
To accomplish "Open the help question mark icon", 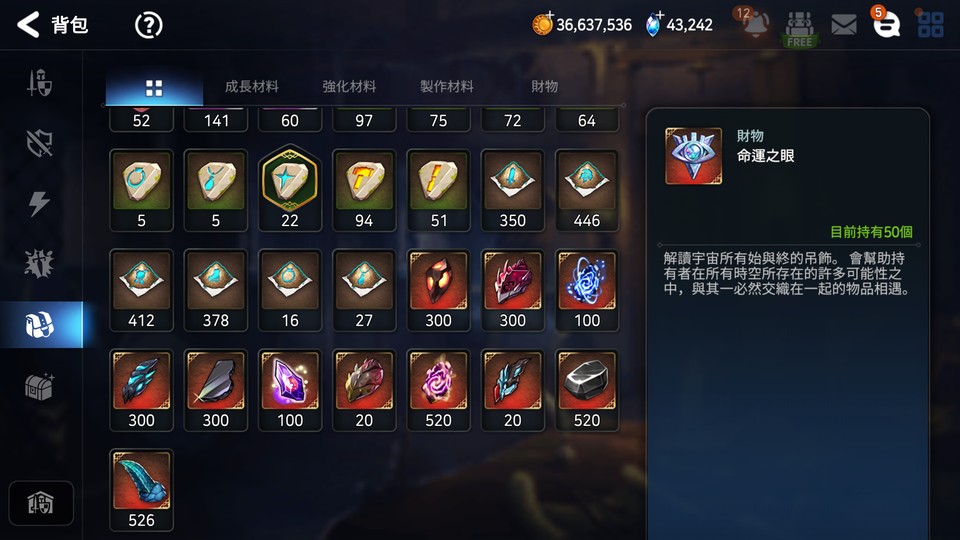I will coord(148,26).
